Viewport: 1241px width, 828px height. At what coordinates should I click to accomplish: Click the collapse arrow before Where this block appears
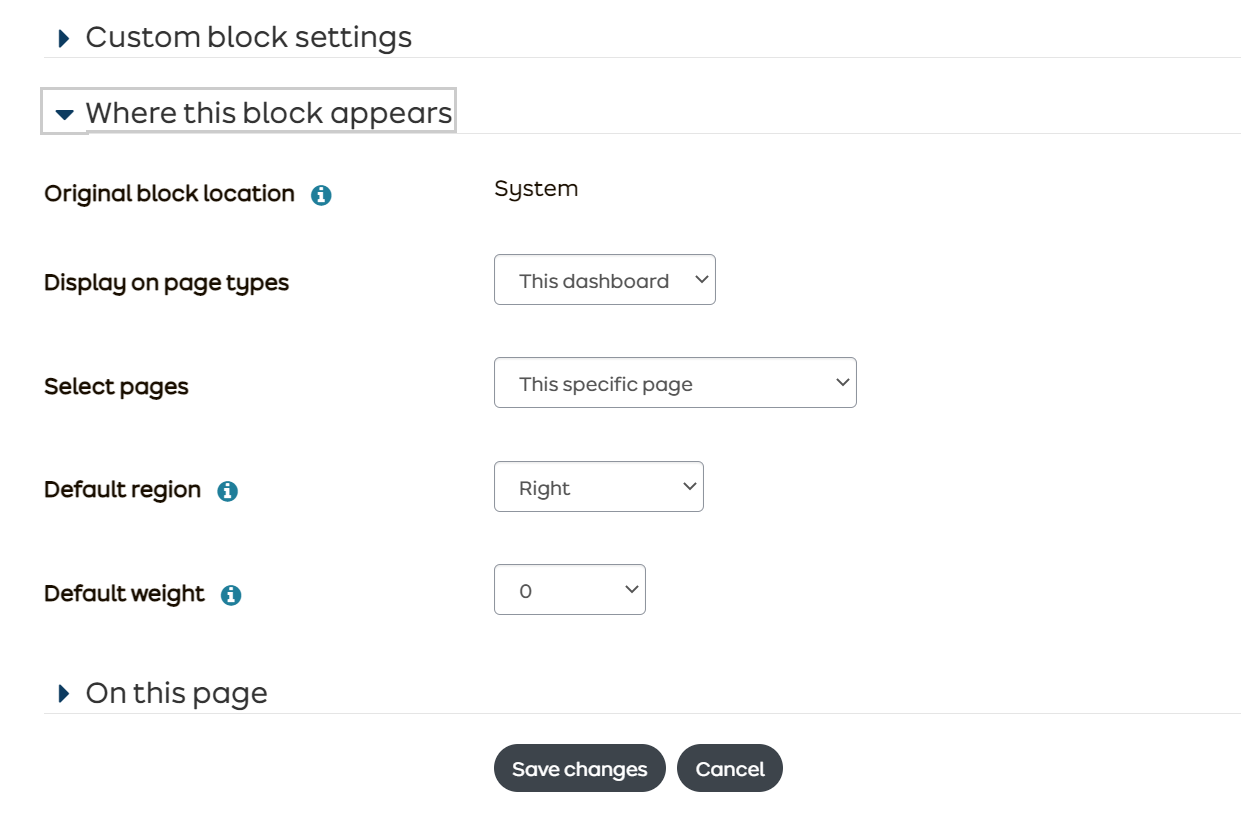(63, 113)
